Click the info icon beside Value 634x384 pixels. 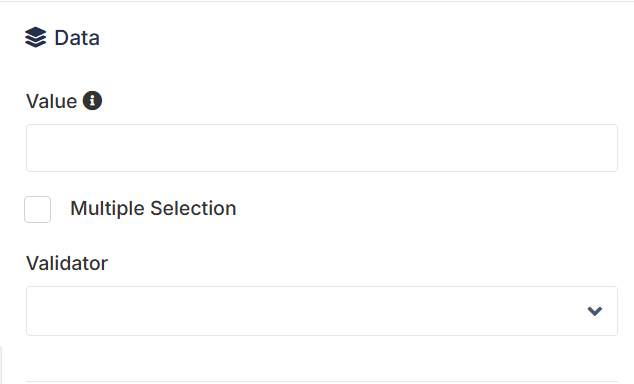click(x=93, y=101)
